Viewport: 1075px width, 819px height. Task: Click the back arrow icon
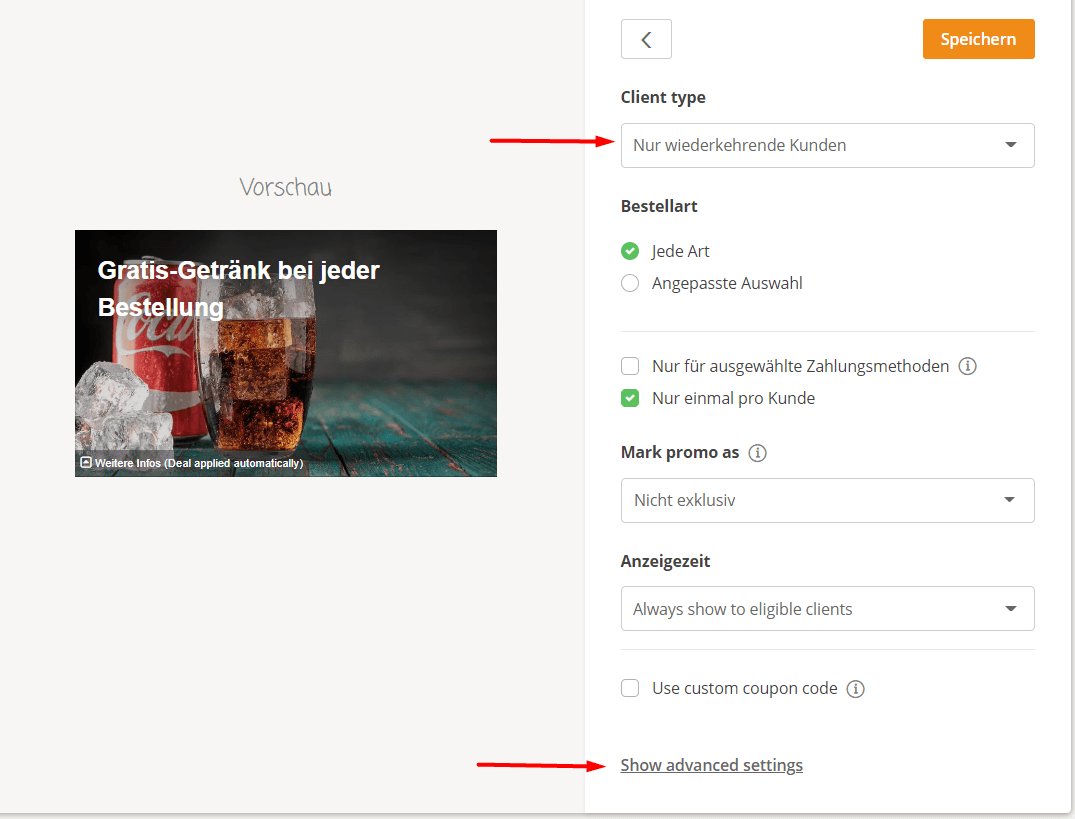click(646, 39)
